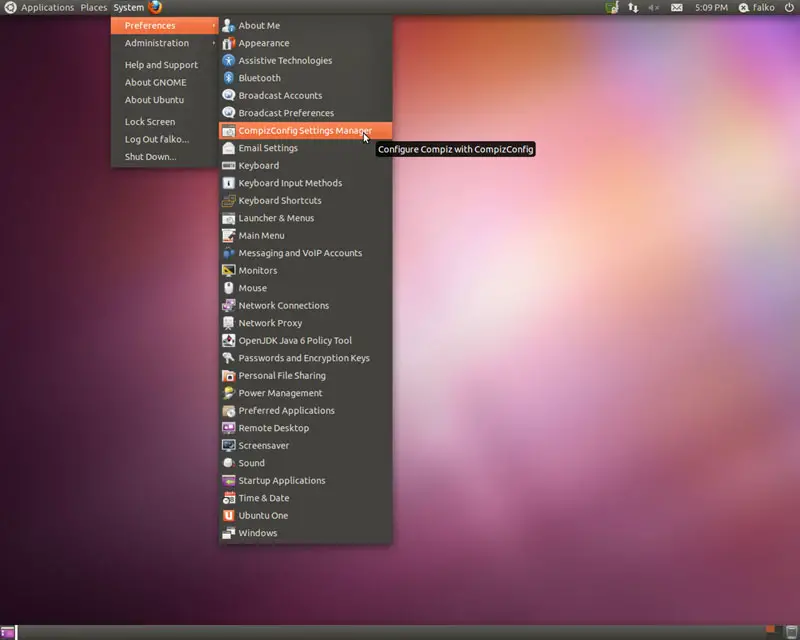
Task: Click the 5:09 PM clock
Action: [711, 8]
